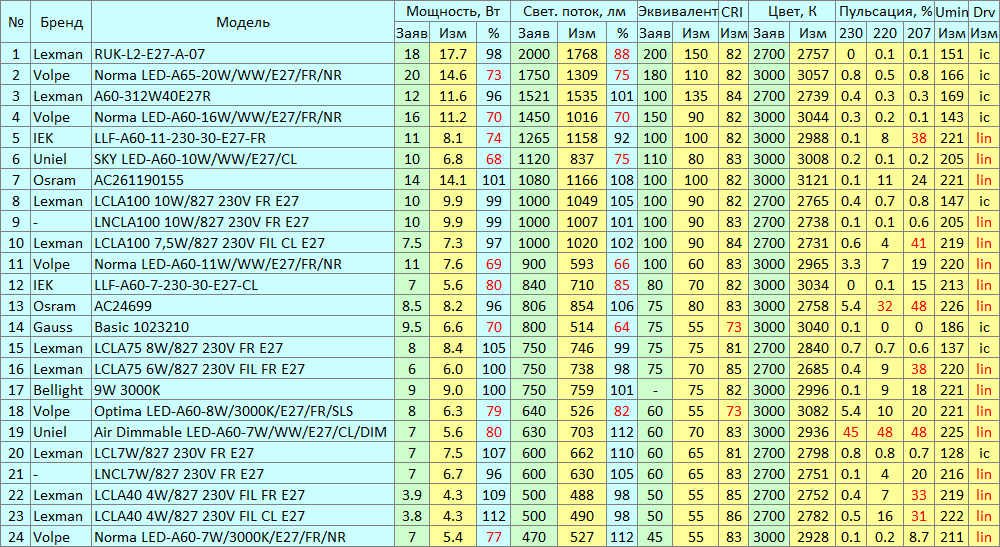Click the Bellight brand cell
Screen dimensions: 1000x547
[x=61, y=391]
